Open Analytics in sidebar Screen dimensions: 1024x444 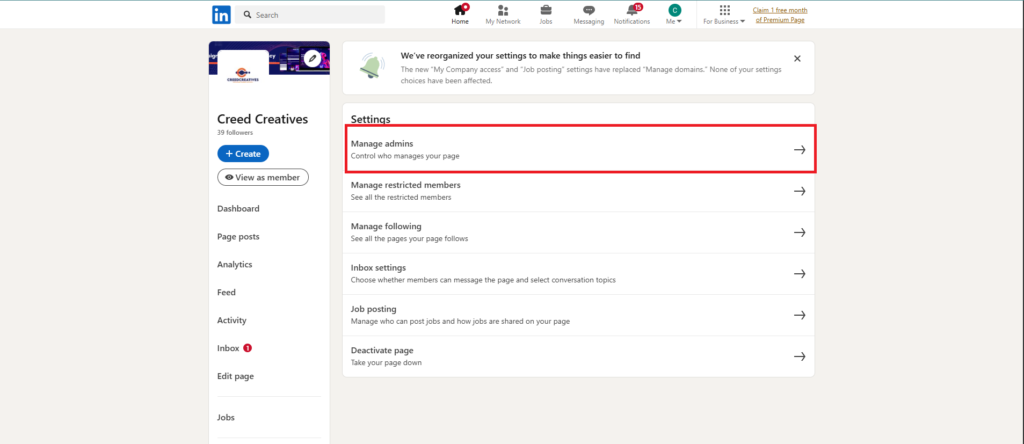coord(234,264)
